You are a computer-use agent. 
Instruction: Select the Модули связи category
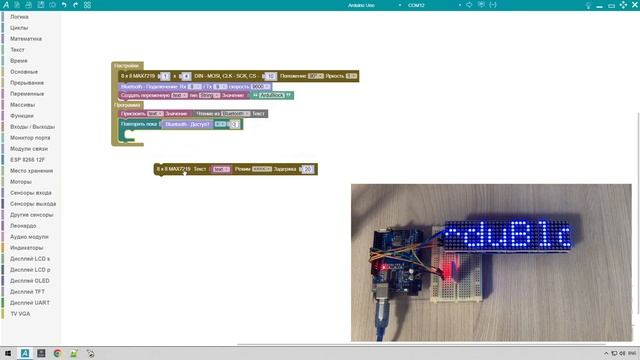(x=29, y=149)
